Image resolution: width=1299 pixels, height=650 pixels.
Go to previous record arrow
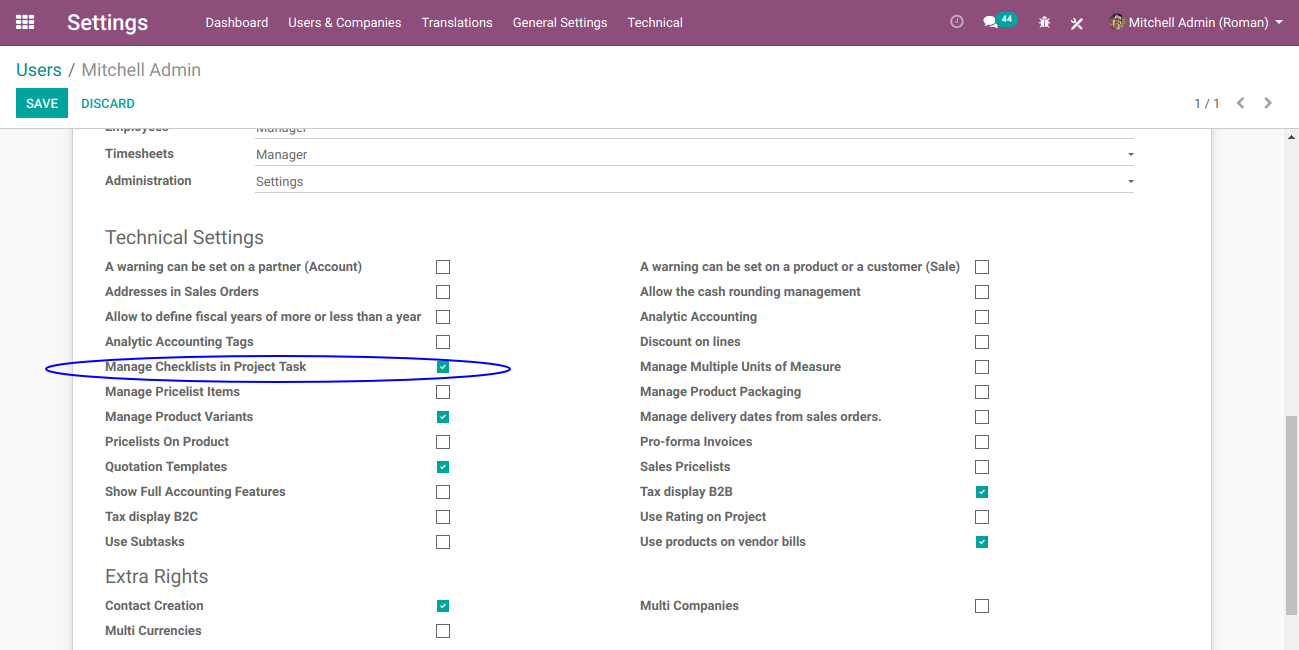(1240, 103)
